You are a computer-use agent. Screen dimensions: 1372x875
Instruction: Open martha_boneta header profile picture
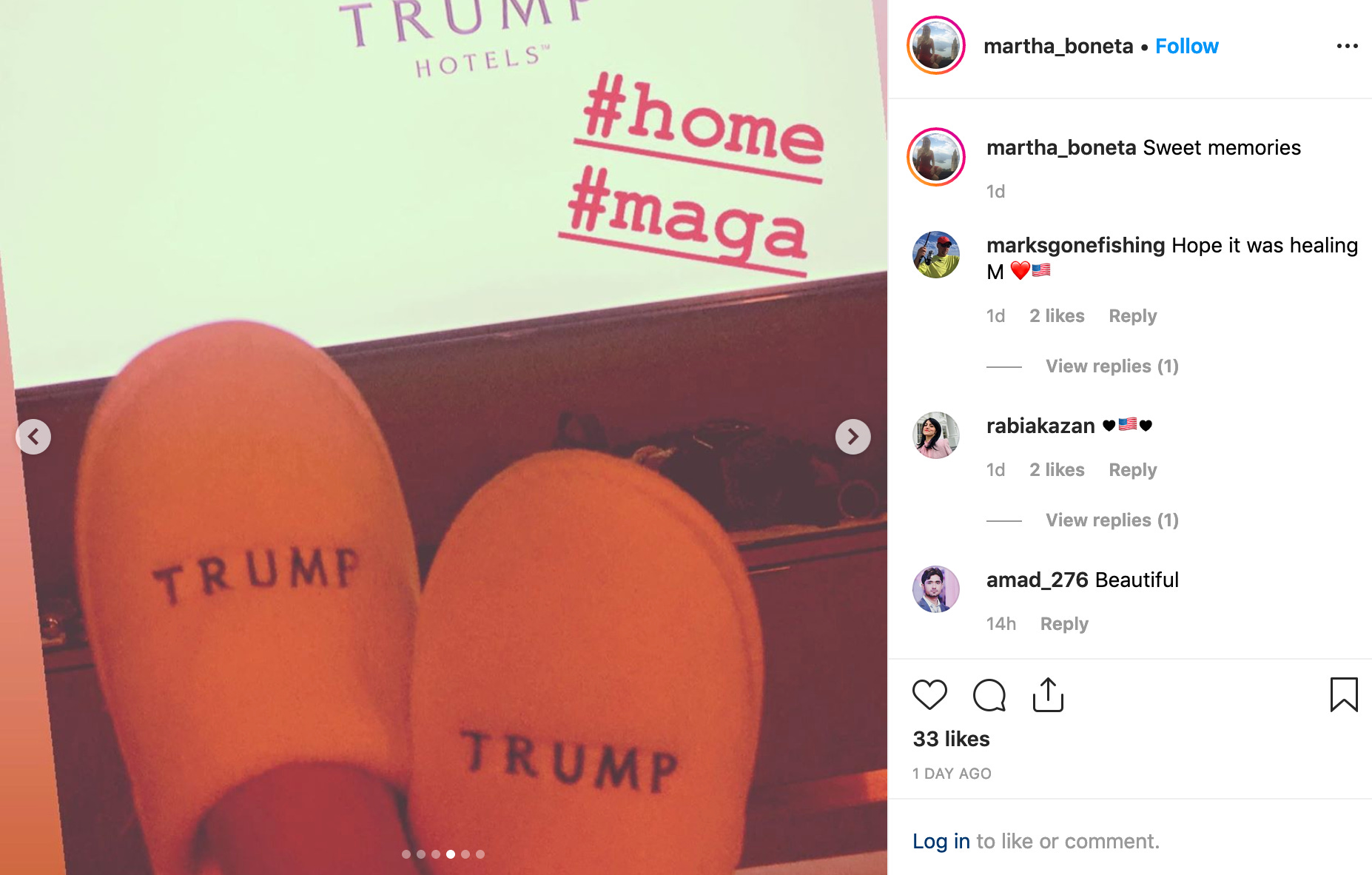coord(936,46)
